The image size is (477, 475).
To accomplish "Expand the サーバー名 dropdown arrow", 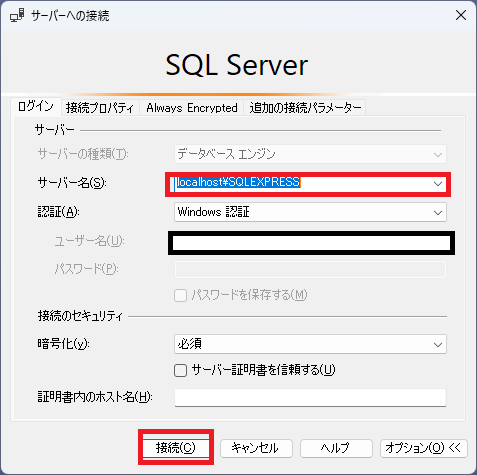I will (438, 184).
